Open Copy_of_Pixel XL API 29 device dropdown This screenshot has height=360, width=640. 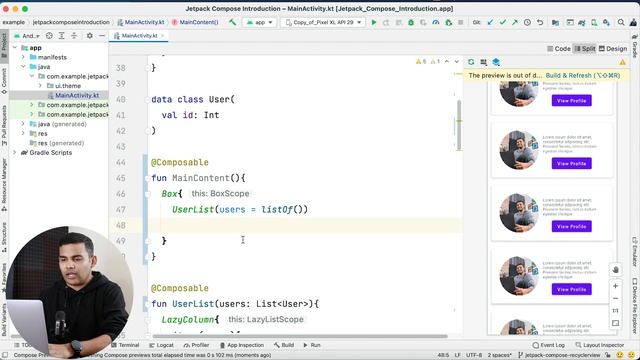(x=323, y=22)
